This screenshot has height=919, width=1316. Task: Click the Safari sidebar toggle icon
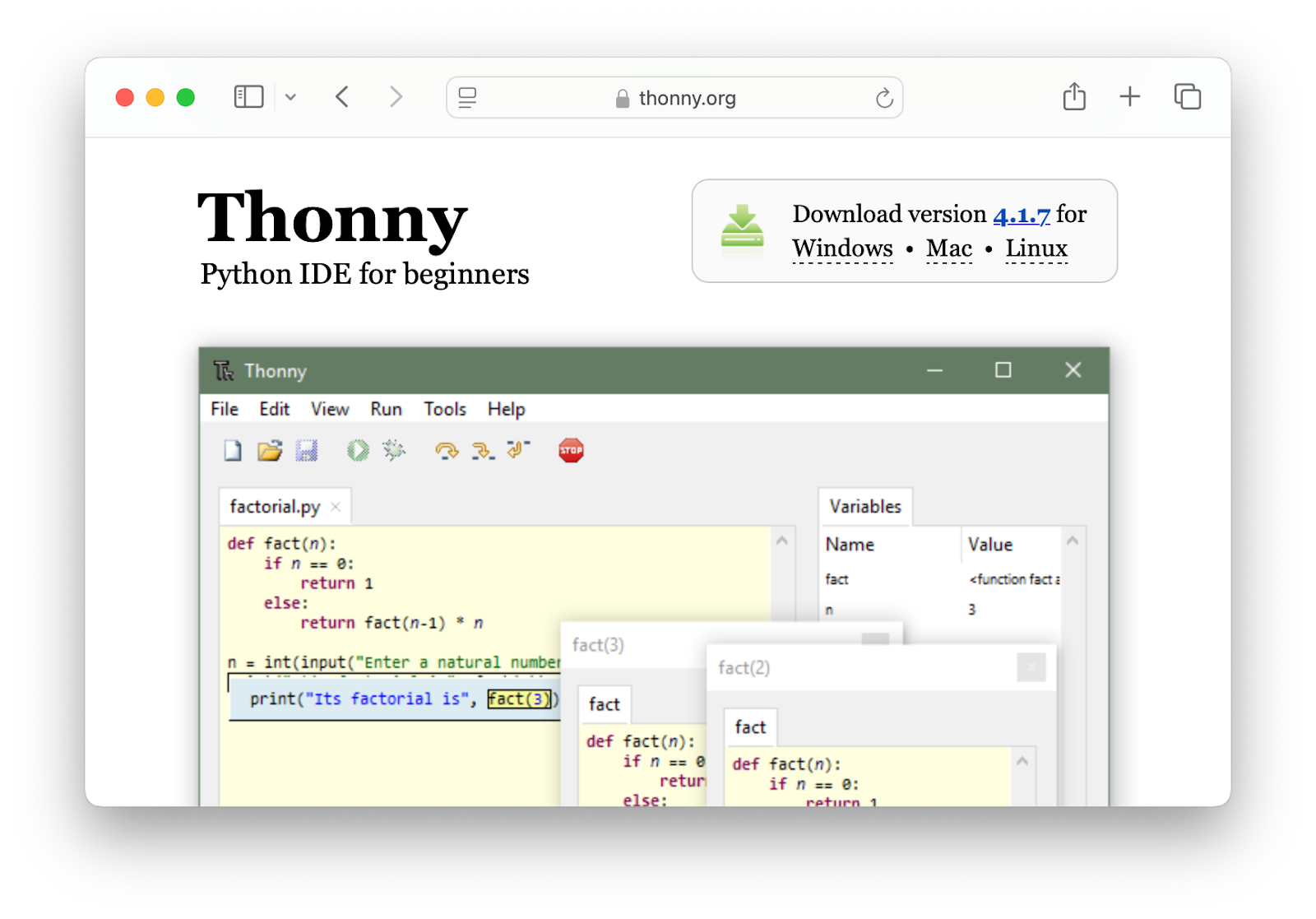coord(248,97)
